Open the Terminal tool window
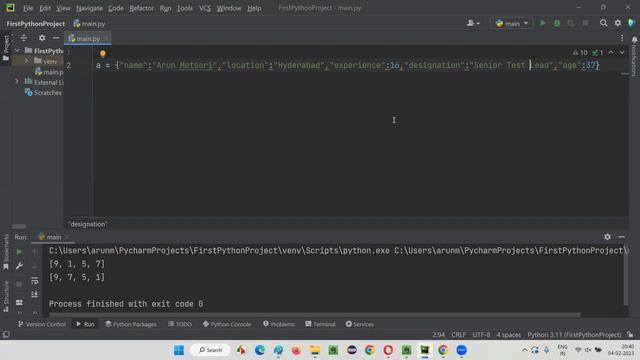The width and height of the screenshot is (640, 360). tap(320, 324)
